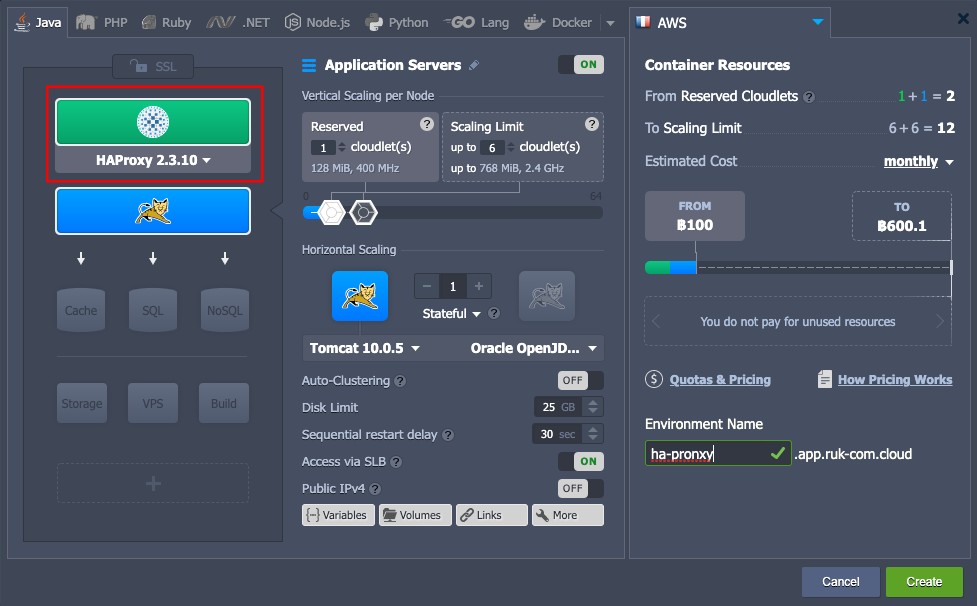The image size is (977, 606).
Task: Select the Tomcat application server block
Action: pos(153,211)
